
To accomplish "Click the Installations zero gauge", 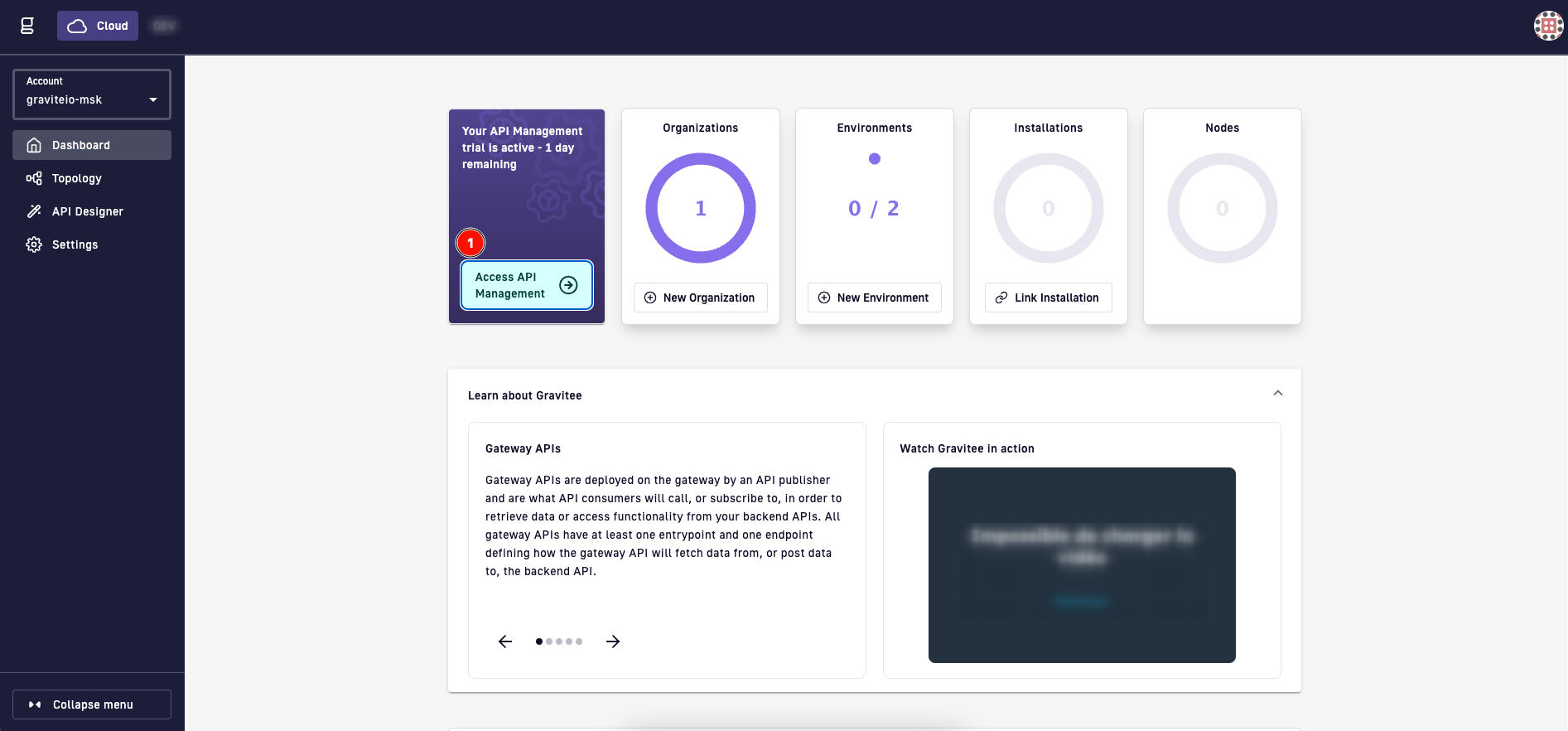I will pyautogui.click(x=1049, y=208).
